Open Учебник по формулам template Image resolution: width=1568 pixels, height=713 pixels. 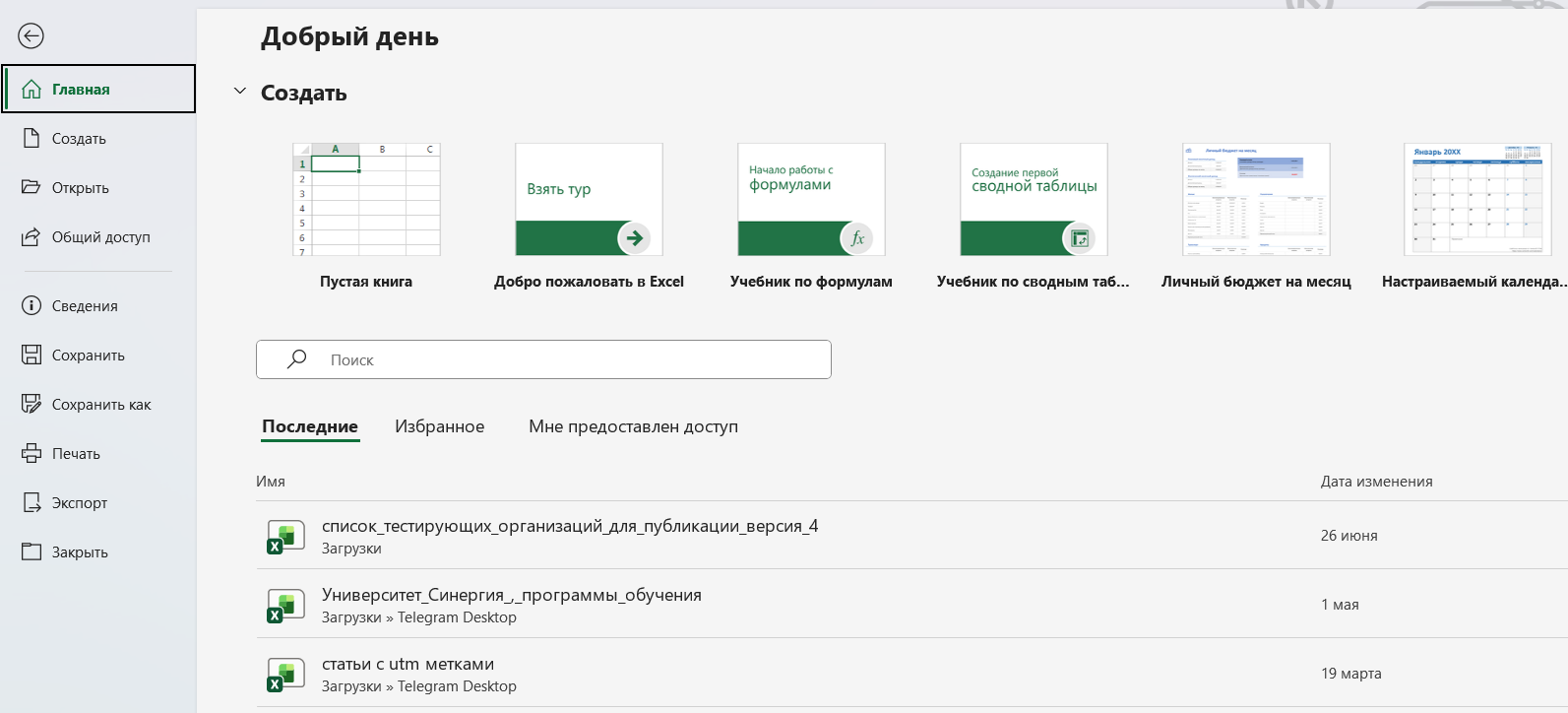tap(811, 216)
